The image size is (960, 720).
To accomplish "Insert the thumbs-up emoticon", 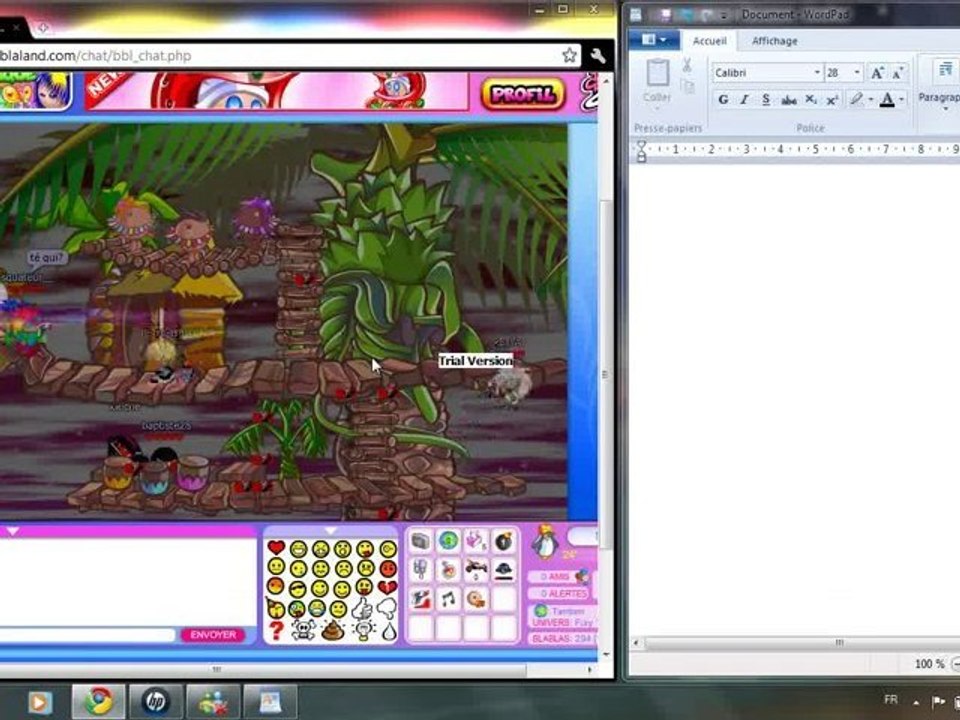I will pyautogui.click(x=363, y=609).
